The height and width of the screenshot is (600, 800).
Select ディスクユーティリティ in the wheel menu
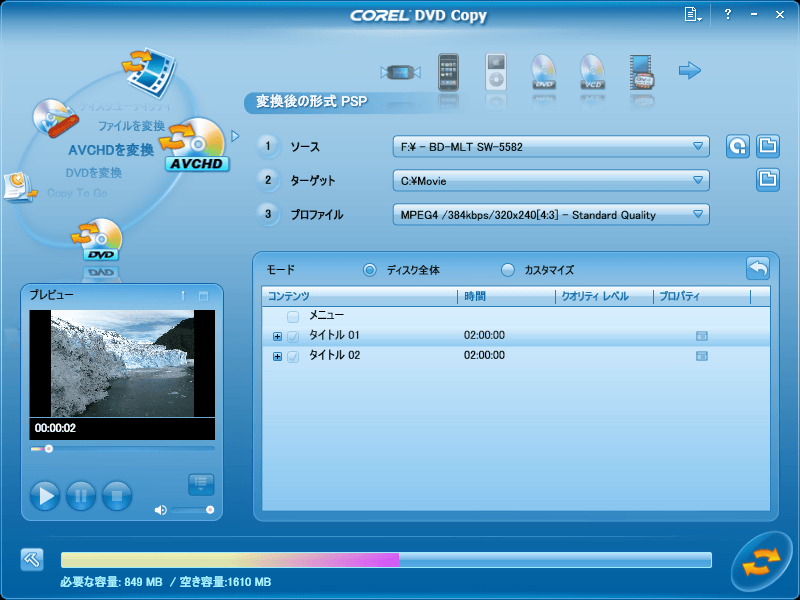pos(124,107)
